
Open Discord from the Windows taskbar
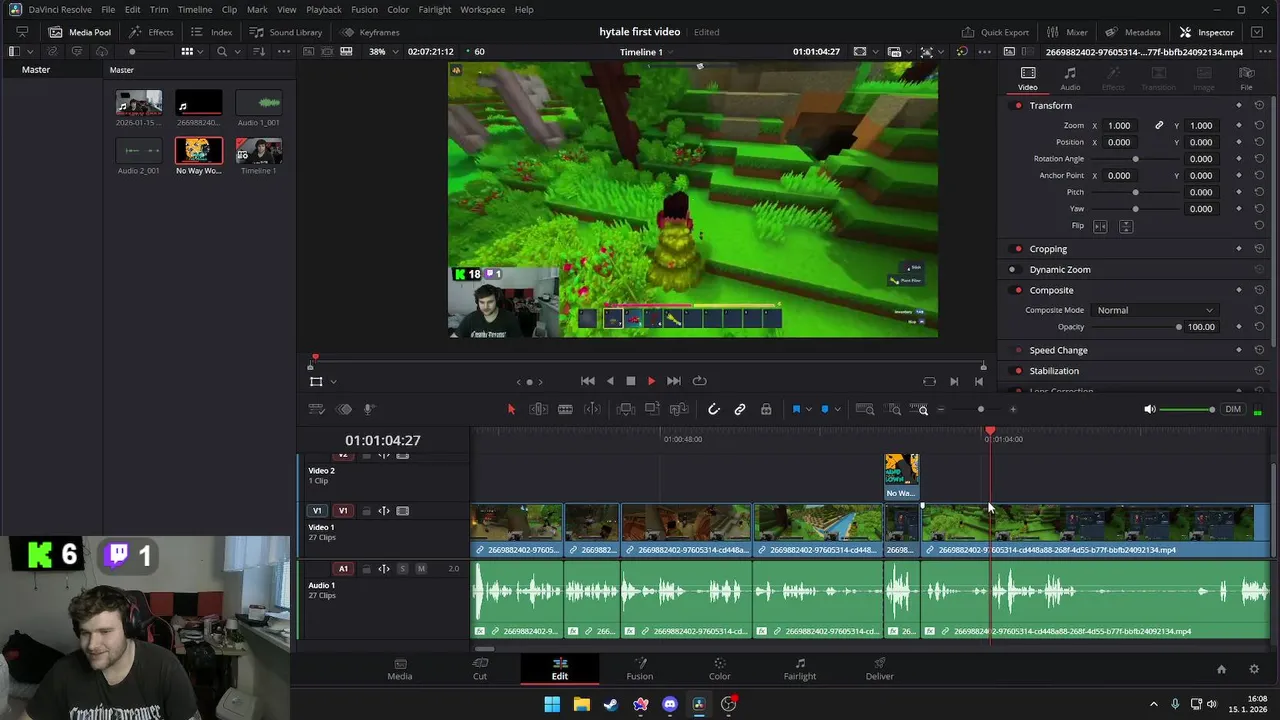click(670, 704)
